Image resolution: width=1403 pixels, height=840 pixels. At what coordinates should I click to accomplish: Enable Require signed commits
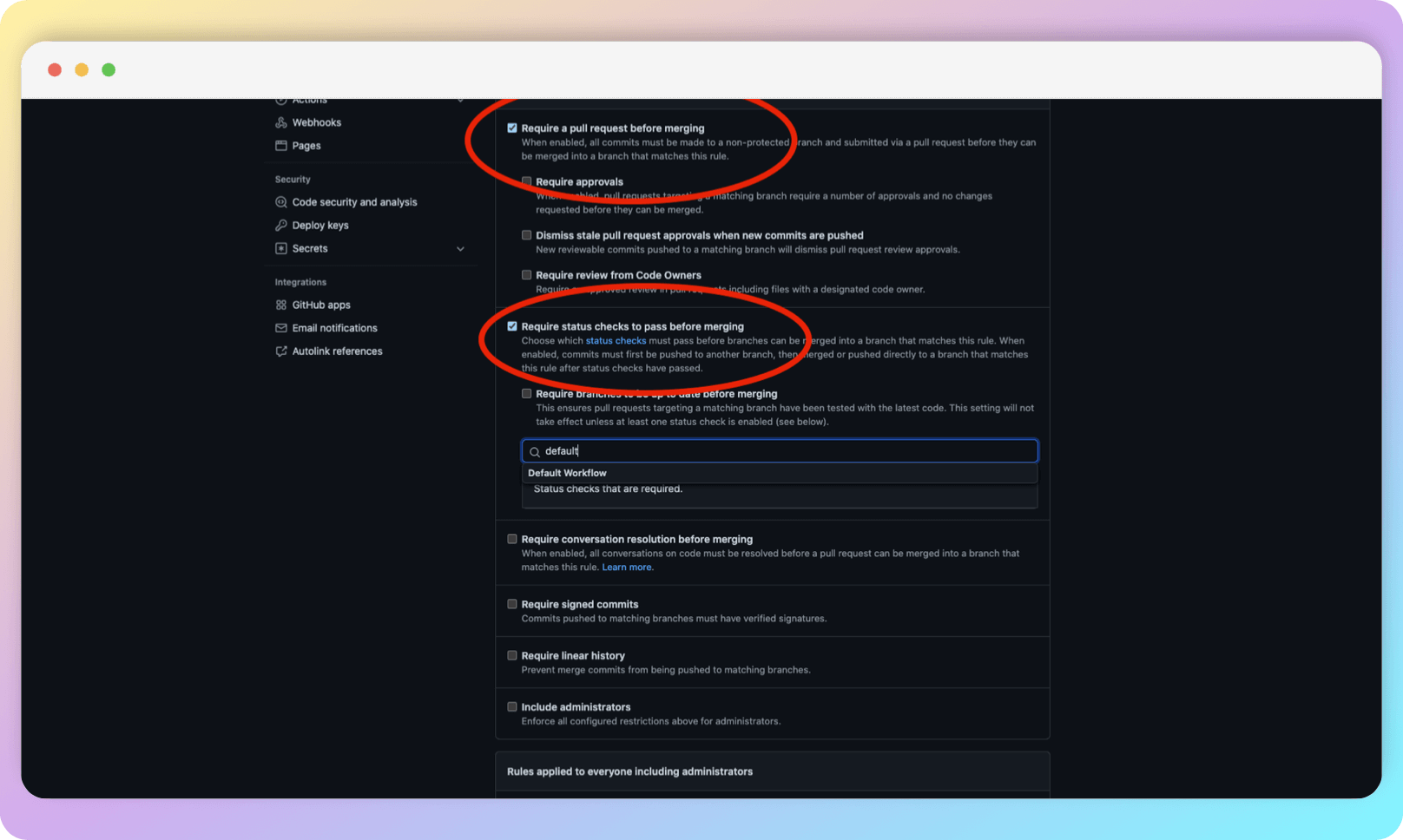click(x=512, y=604)
